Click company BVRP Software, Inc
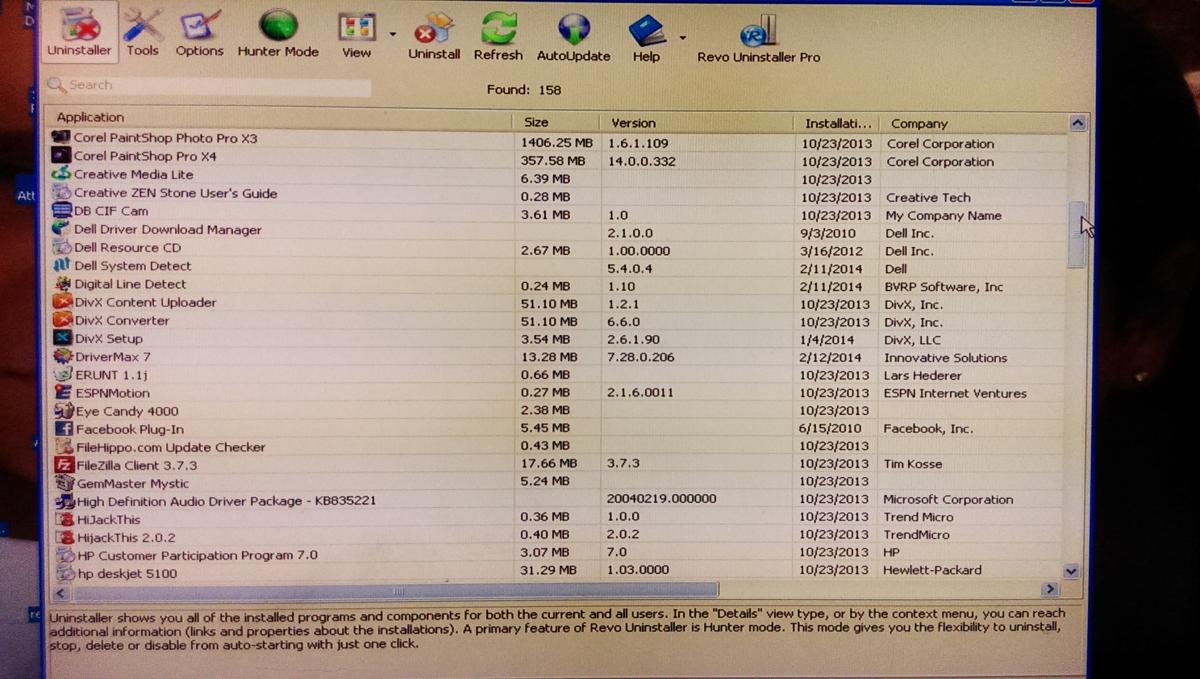 tap(944, 286)
